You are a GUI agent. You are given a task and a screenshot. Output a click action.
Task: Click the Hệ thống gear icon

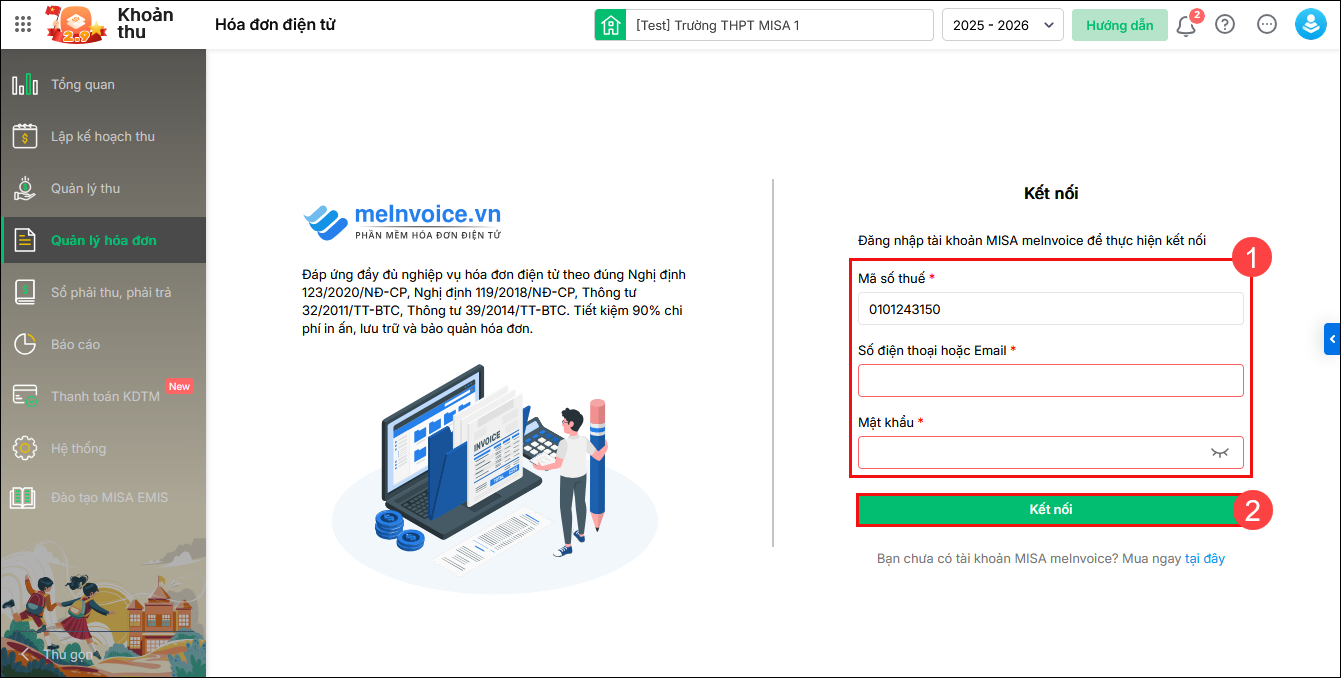[25, 449]
